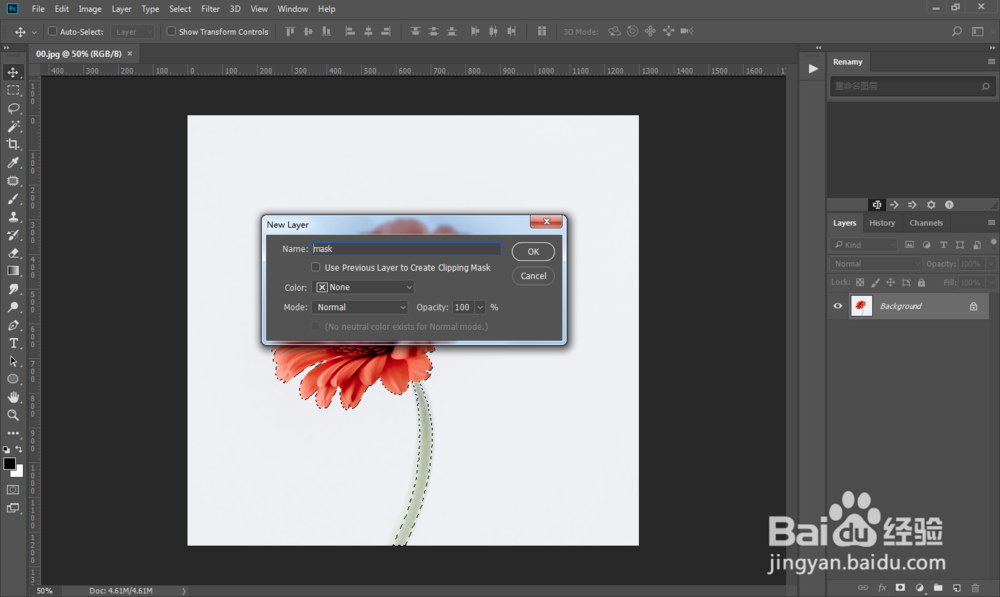Click the add layer mask icon

900,587
